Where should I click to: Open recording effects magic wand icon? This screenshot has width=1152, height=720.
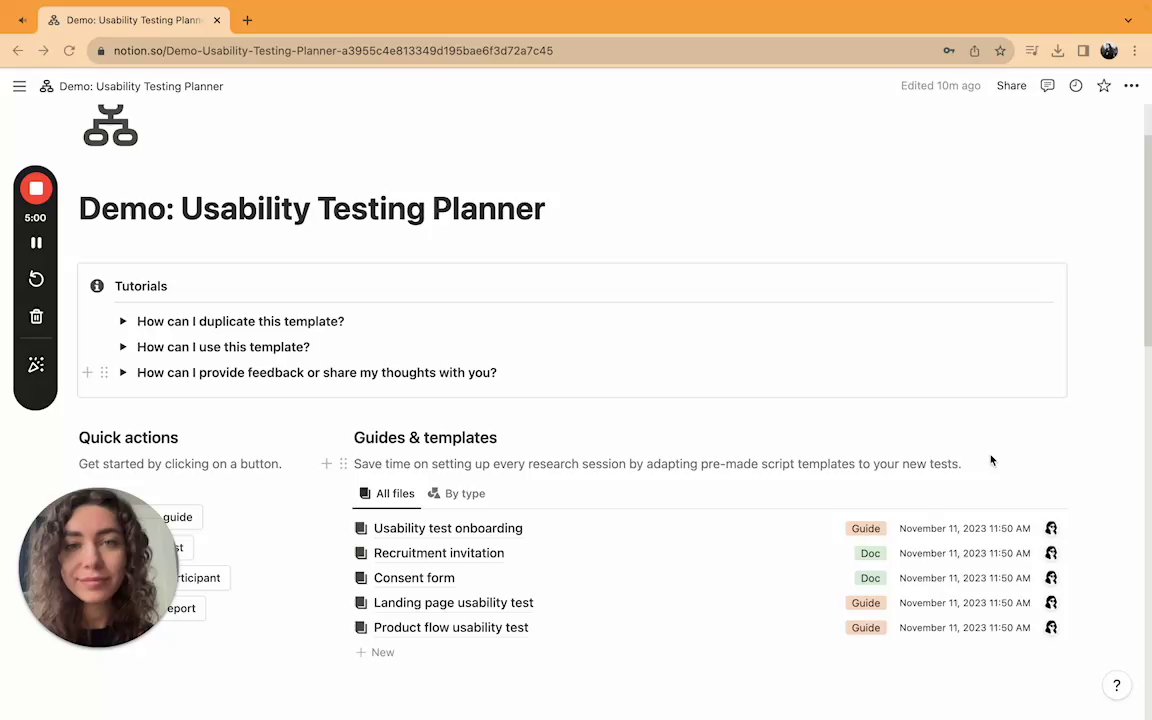[x=36, y=365]
